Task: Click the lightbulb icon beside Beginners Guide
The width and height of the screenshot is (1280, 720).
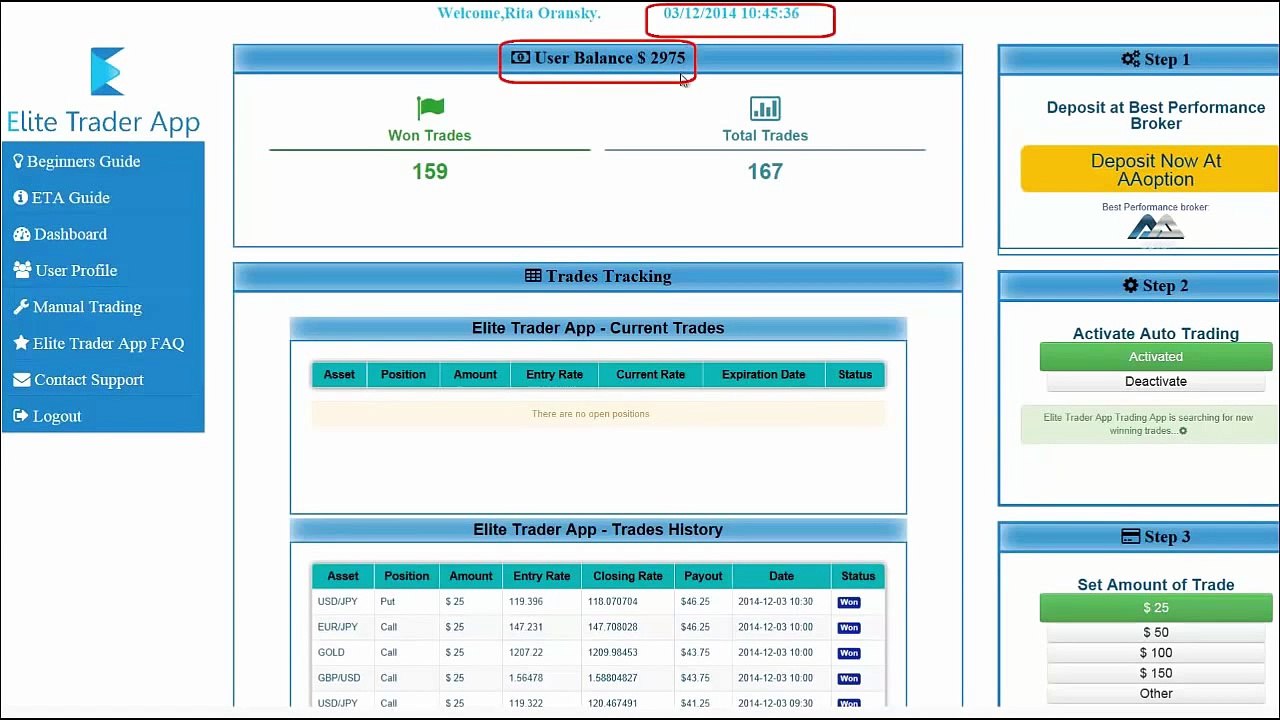Action: tap(18, 161)
